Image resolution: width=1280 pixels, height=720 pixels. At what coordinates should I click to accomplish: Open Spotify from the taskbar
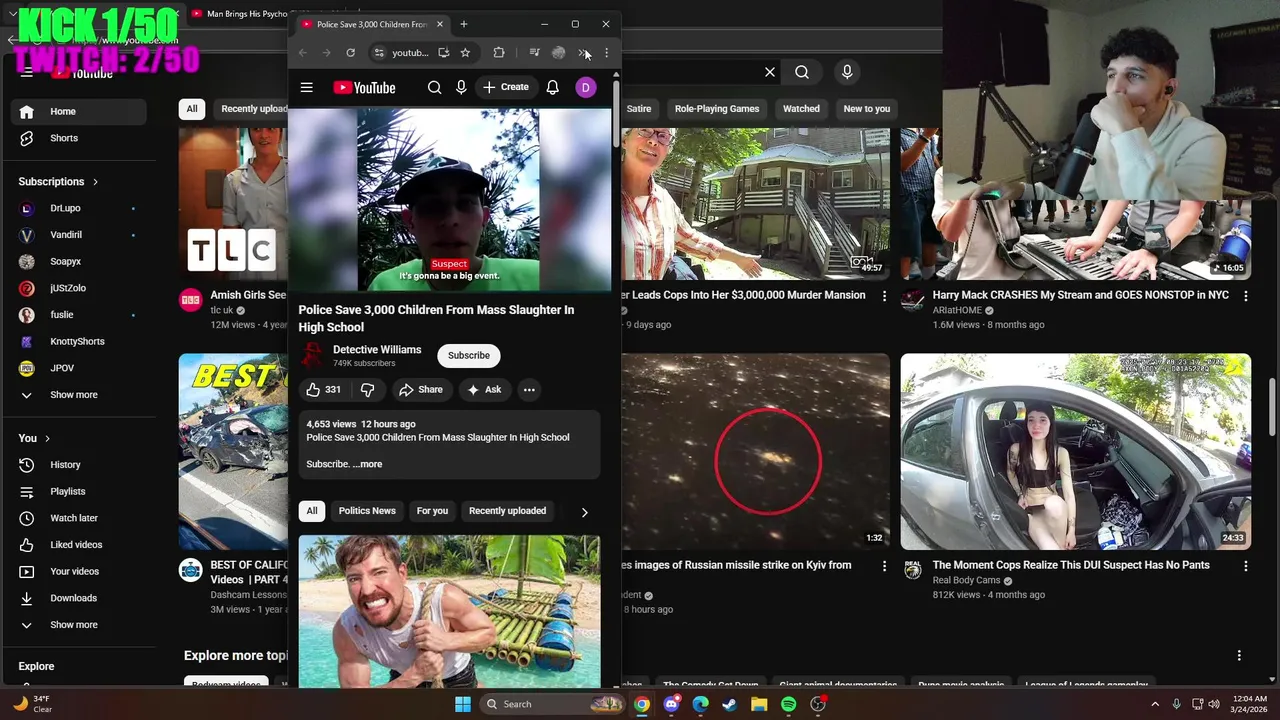788,704
